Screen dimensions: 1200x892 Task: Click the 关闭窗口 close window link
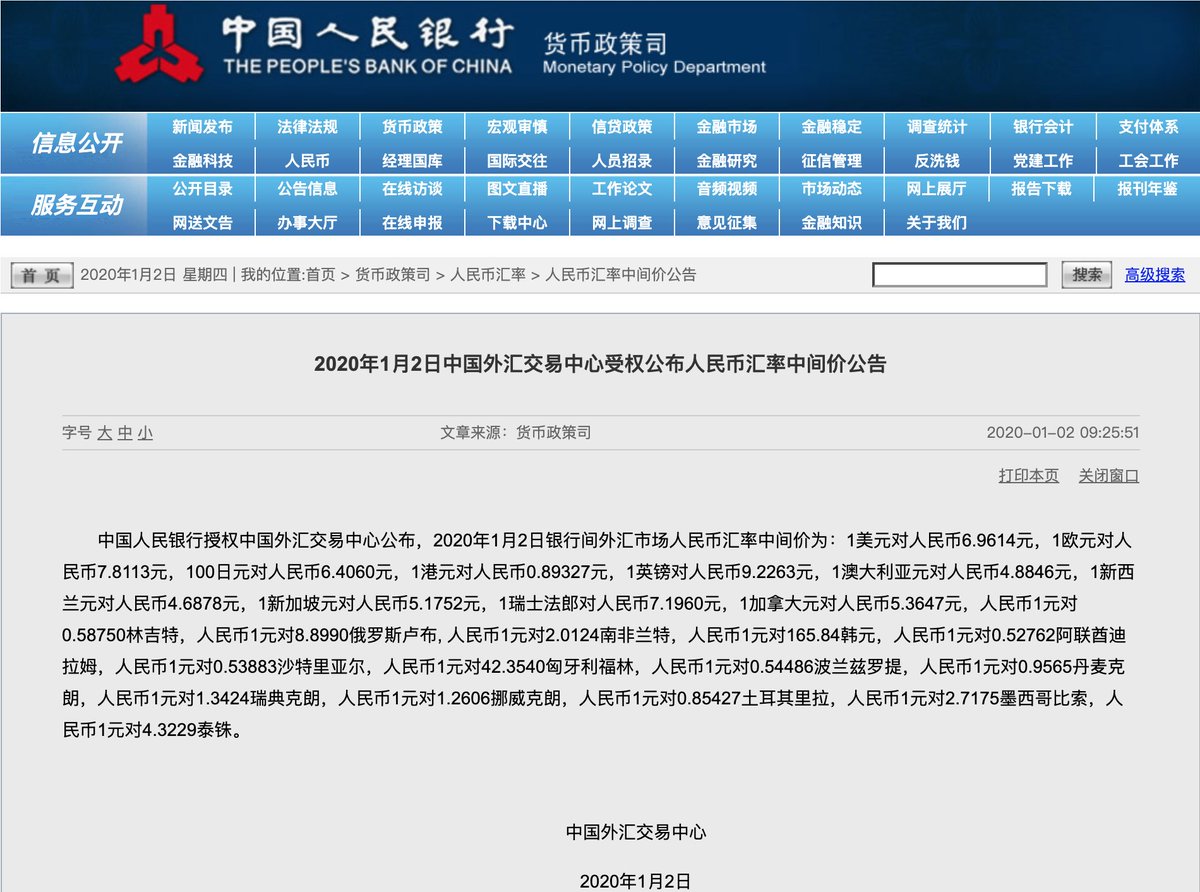coord(1108,476)
